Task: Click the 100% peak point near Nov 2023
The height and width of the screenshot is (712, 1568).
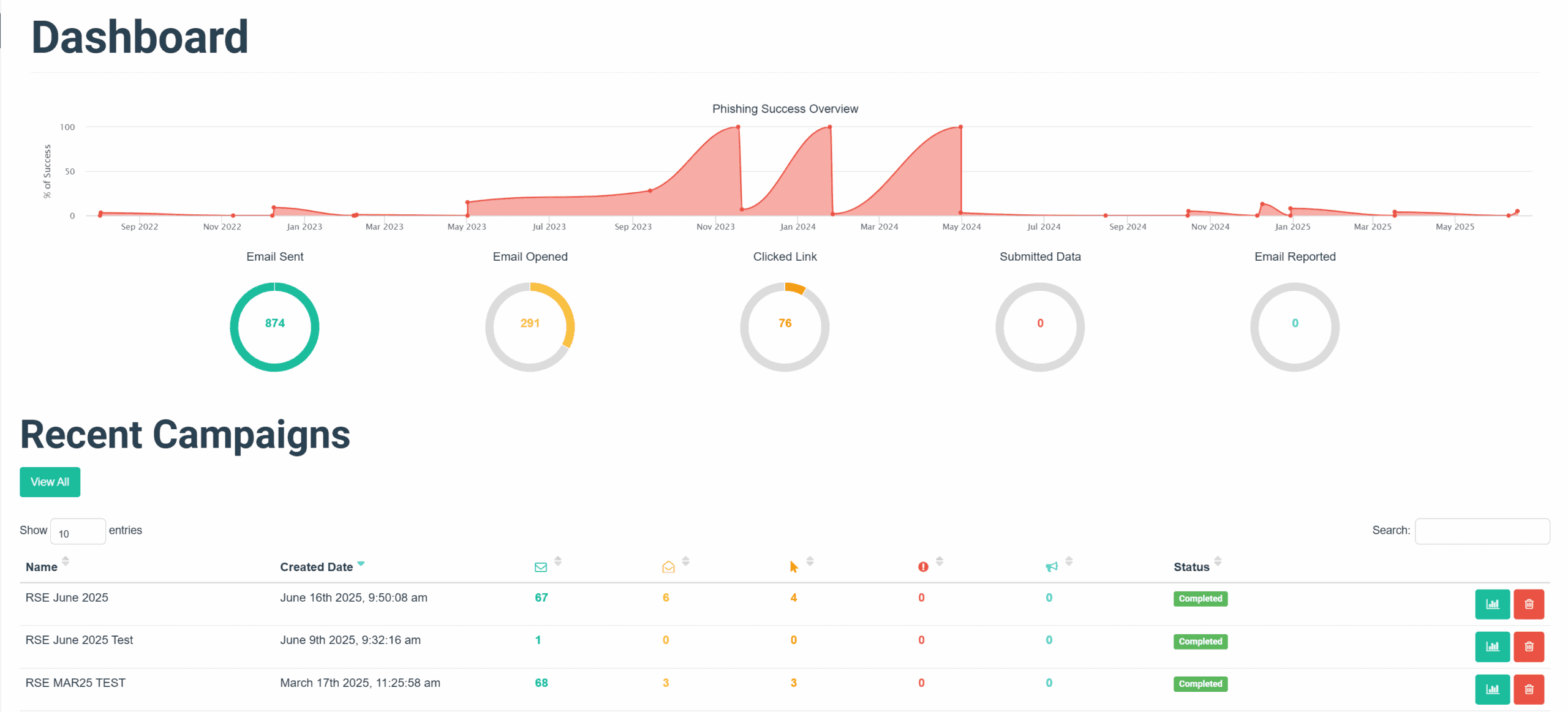Action: click(x=737, y=127)
